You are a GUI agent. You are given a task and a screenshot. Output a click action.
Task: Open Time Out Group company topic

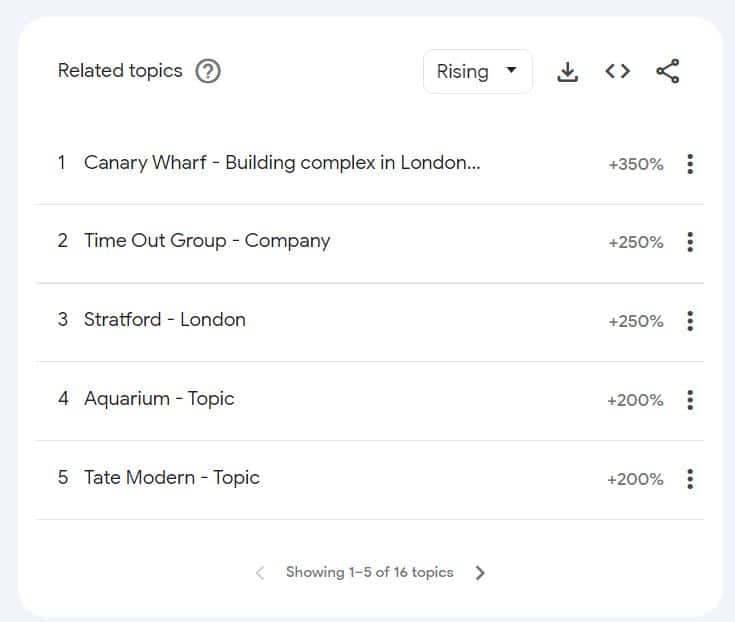(x=206, y=241)
